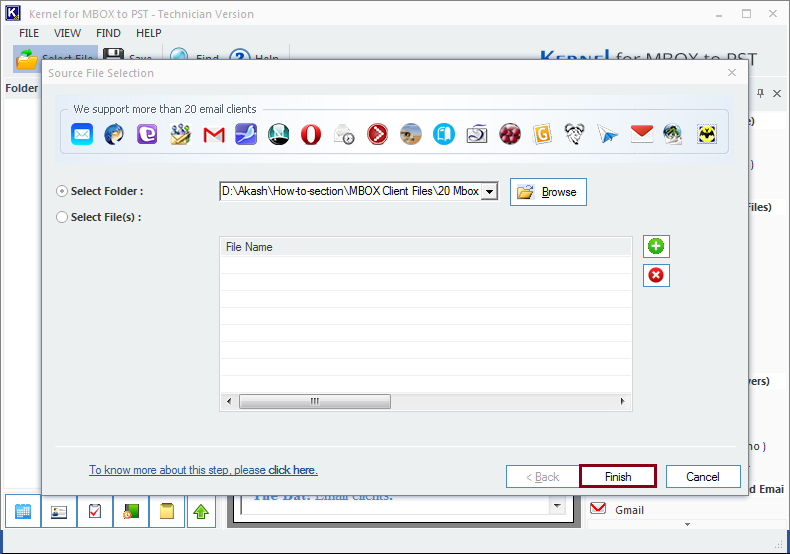This screenshot has width=790, height=554.
Task: Open the journal view icon with clock
Action: pyautogui.click(x=131, y=512)
